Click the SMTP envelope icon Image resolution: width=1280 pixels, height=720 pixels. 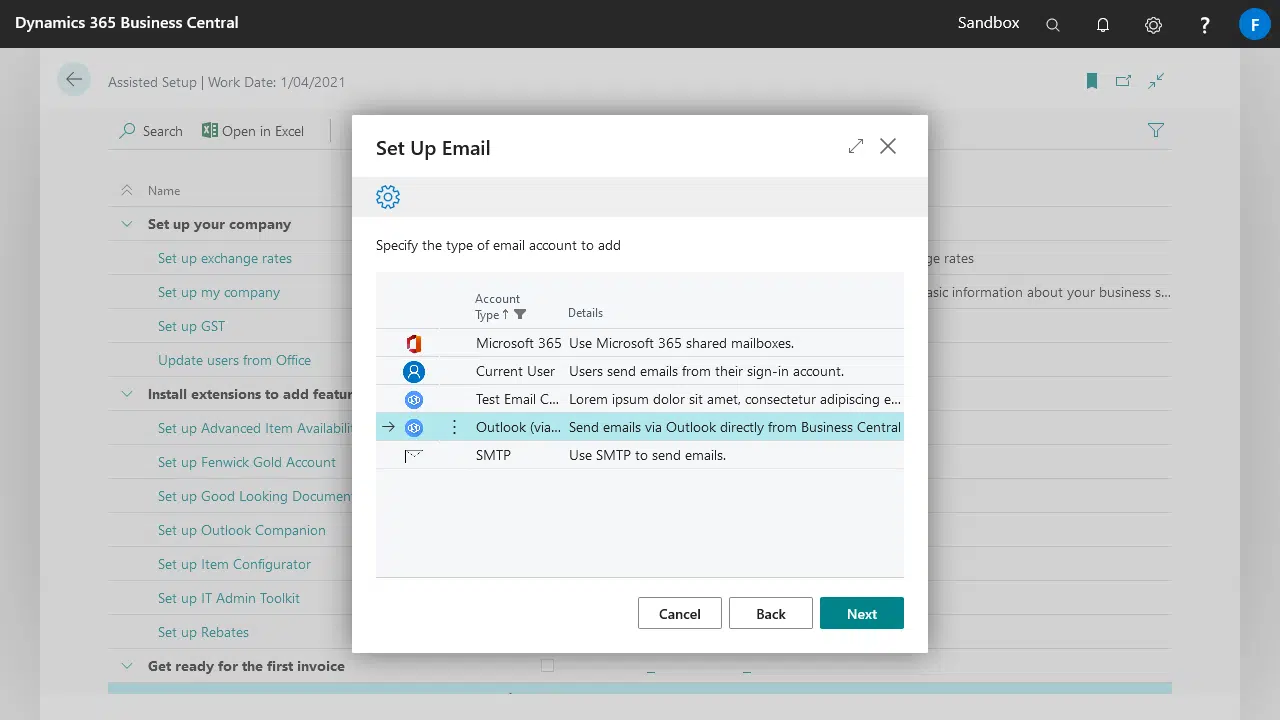414,455
